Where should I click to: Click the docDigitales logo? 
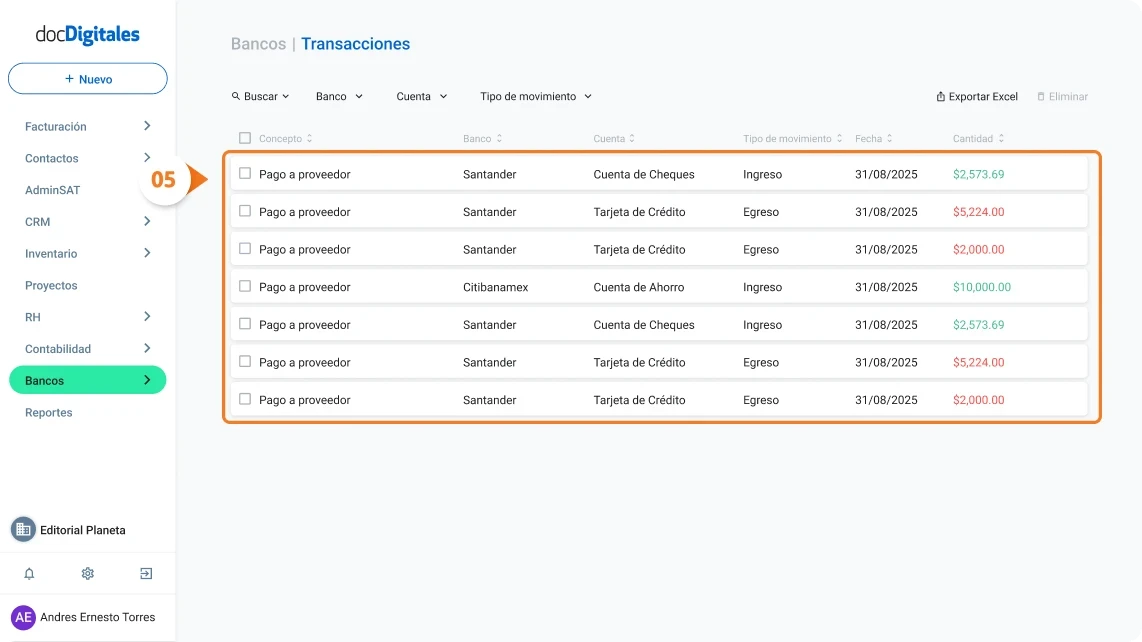pyautogui.click(x=86, y=33)
